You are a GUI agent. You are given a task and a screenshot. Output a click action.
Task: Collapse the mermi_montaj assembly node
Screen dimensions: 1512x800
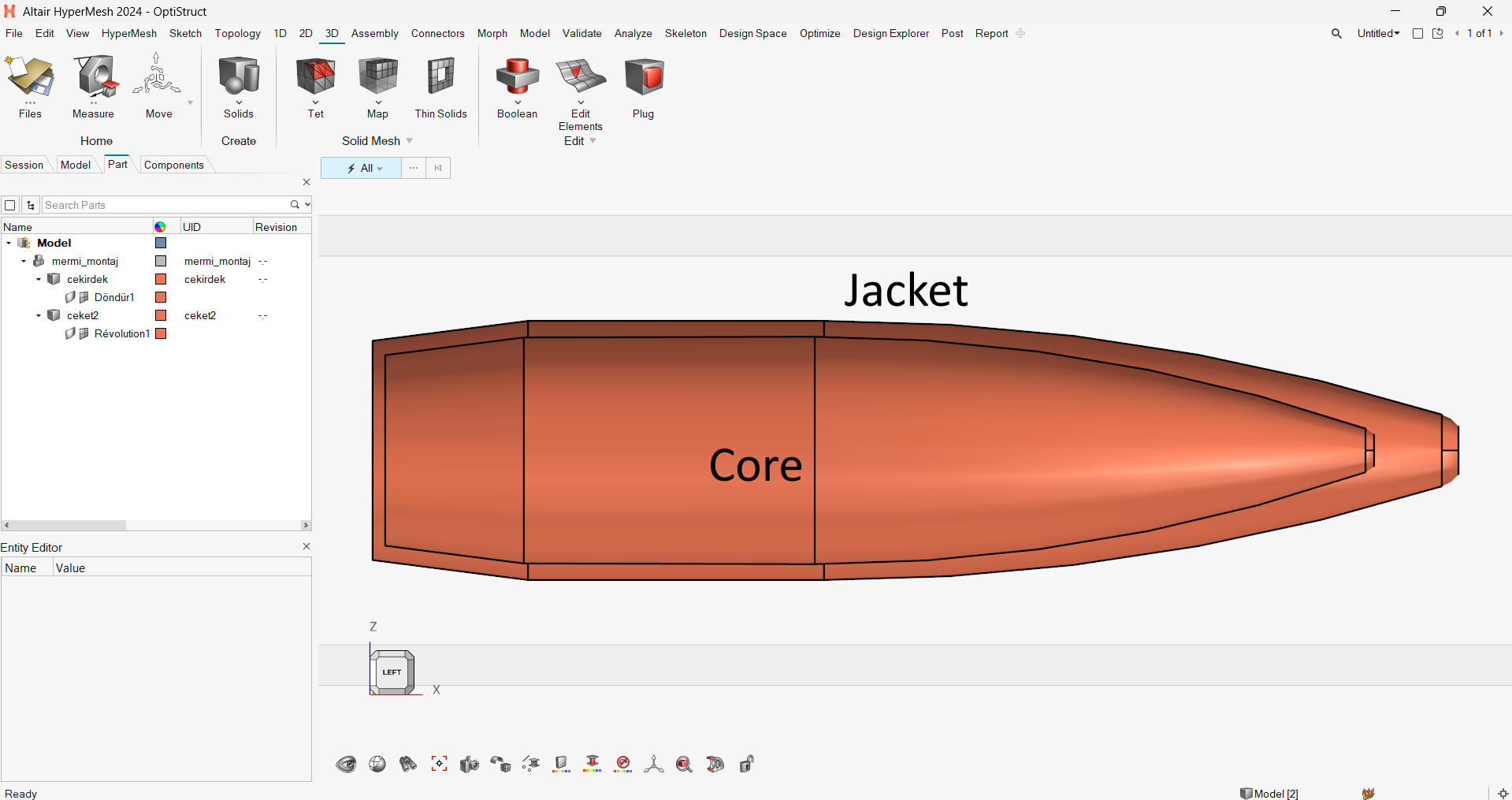pos(24,261)
